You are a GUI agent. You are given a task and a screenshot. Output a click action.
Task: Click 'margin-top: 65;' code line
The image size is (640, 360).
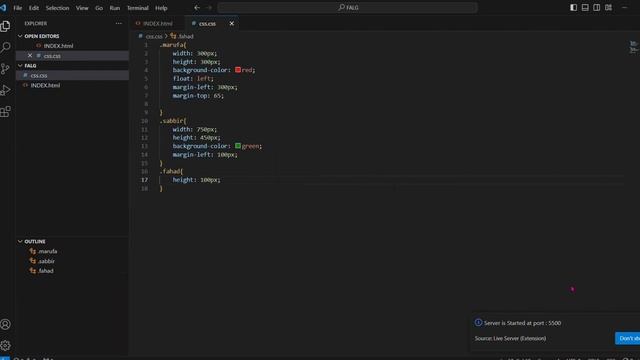coord(198,96)
